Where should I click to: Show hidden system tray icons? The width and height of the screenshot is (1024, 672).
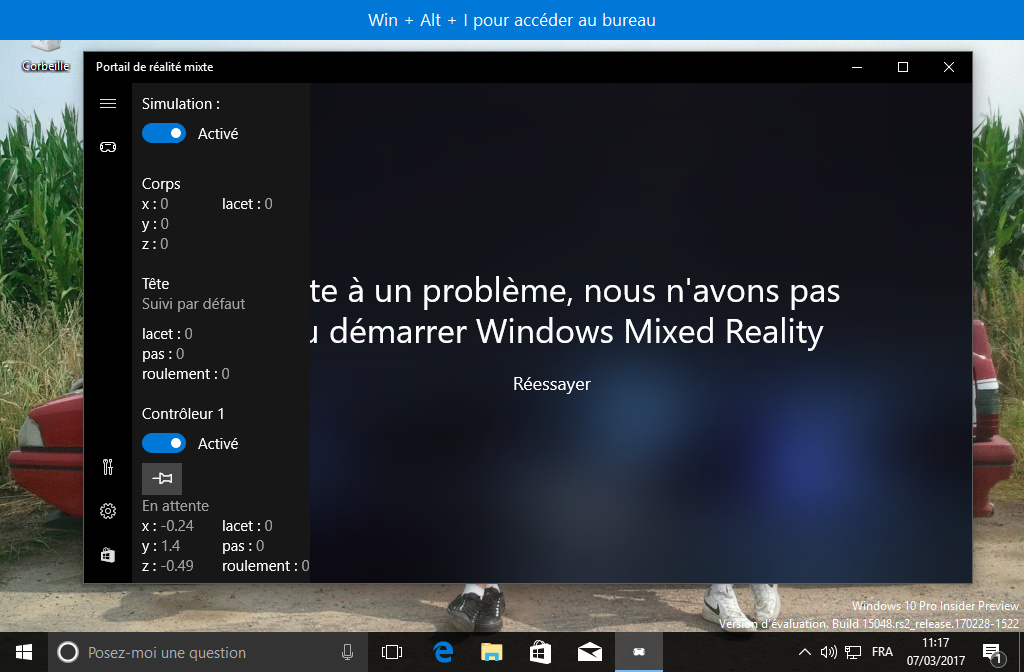[x=805, y=652]
